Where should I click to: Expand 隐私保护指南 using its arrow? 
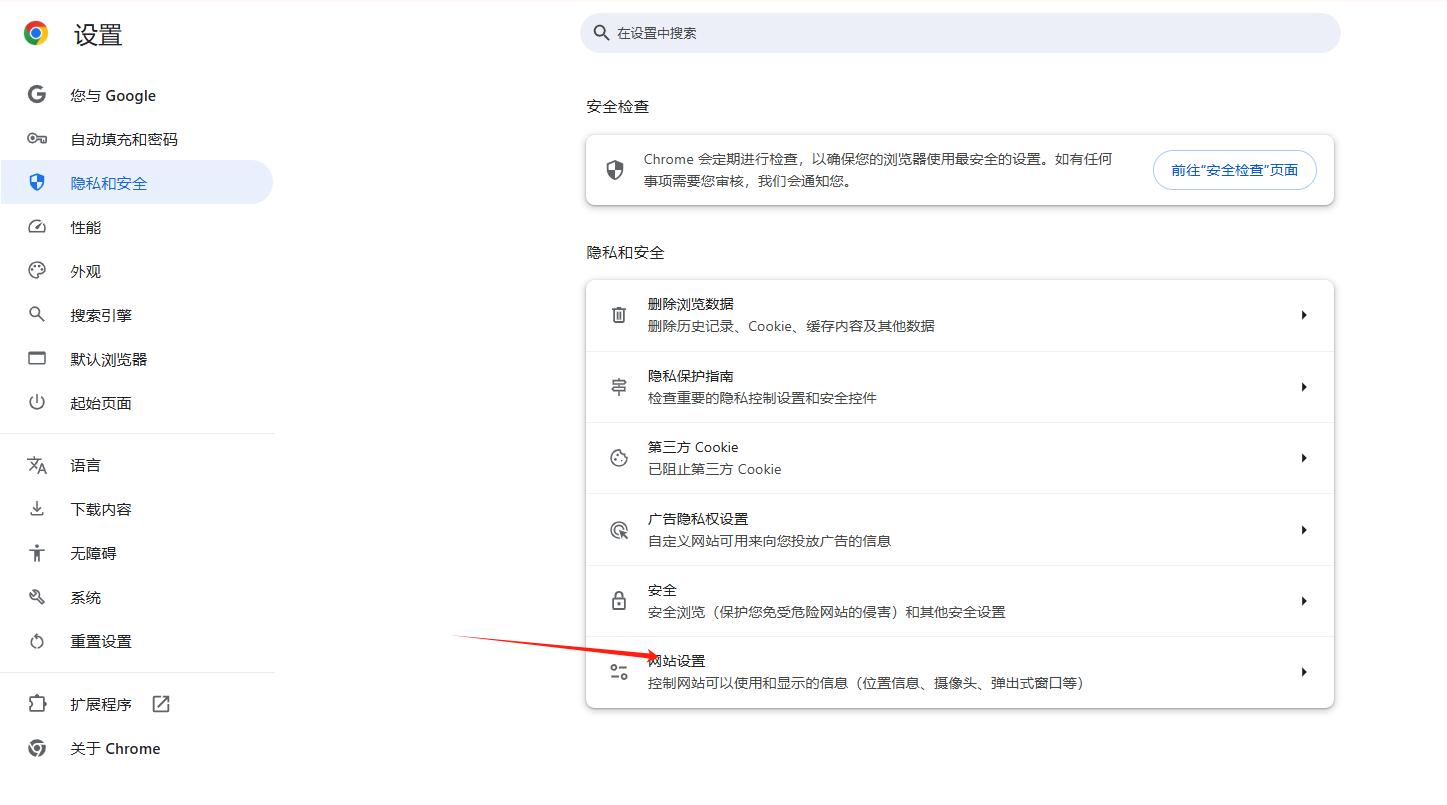tap(1304, 387)
